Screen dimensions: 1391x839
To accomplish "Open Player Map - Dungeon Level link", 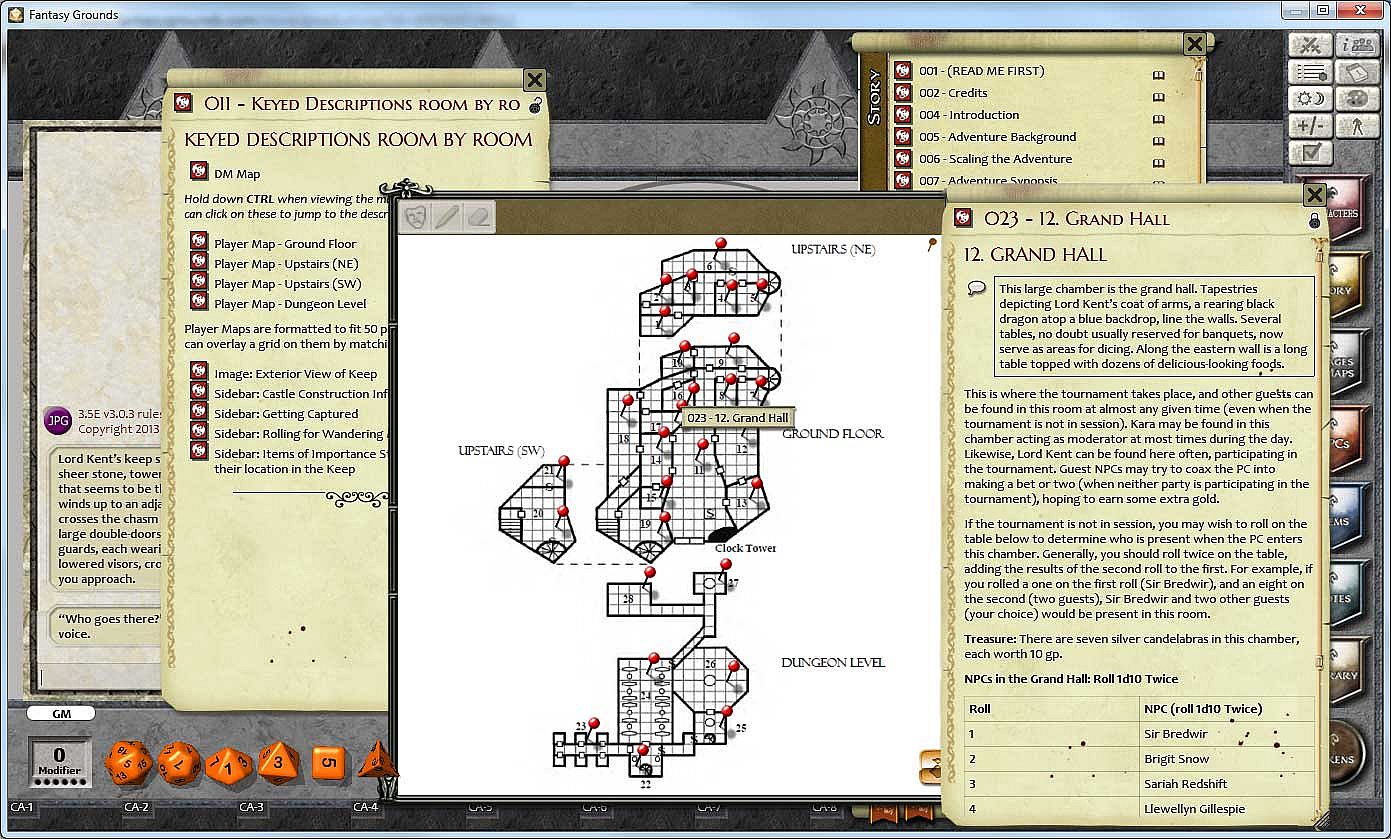I will tap(290, 304).
